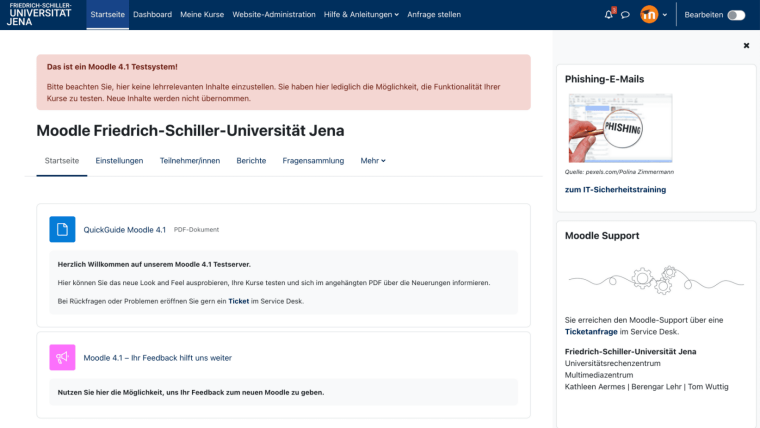Click 'Quelle: pexels.com/Polina Zimmermann' caption
Viewport: 760px width, 428px height.
click(619, 172)
